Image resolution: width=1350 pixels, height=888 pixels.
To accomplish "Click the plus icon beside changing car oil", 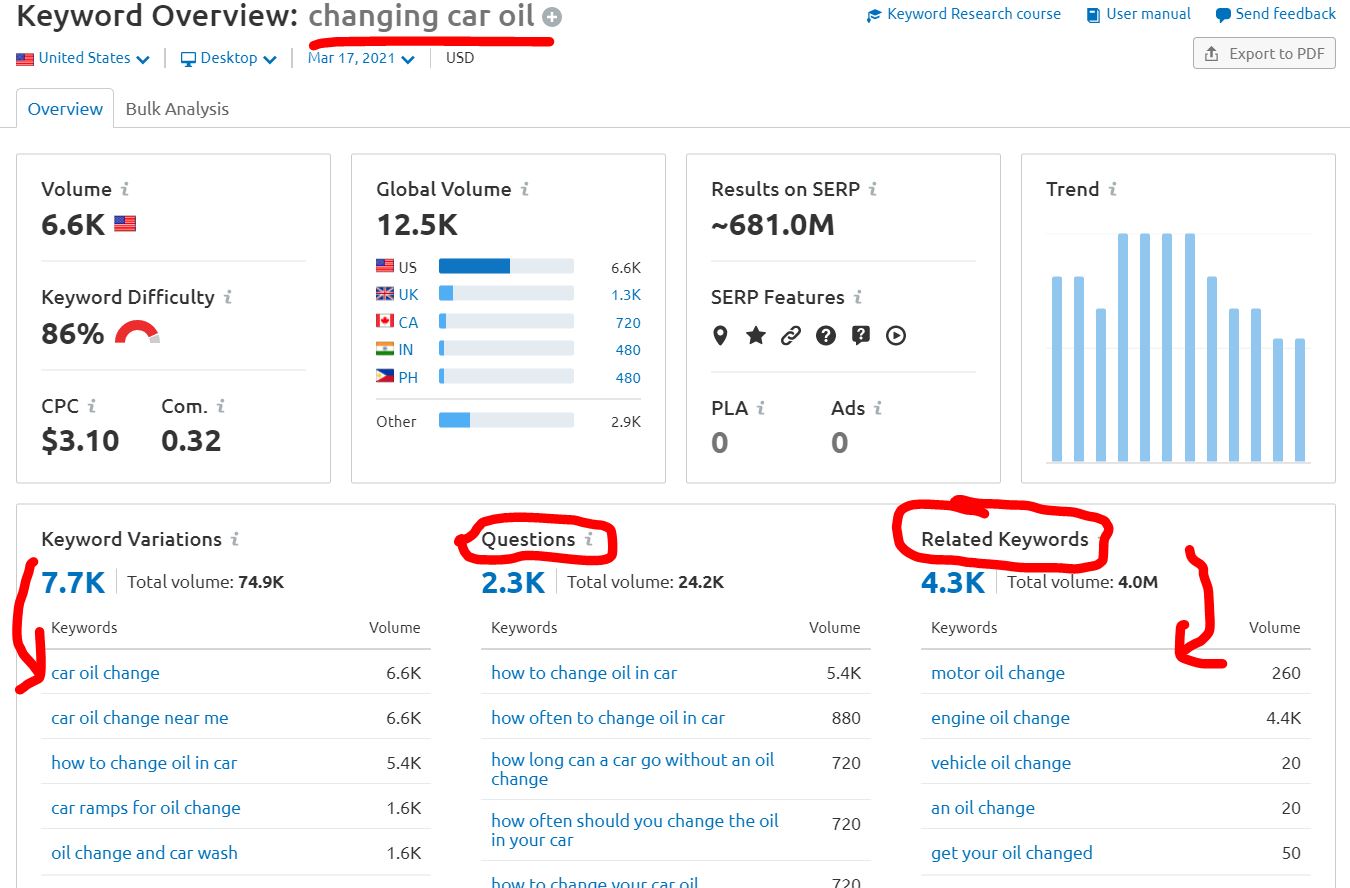I will tap(552, 17).
